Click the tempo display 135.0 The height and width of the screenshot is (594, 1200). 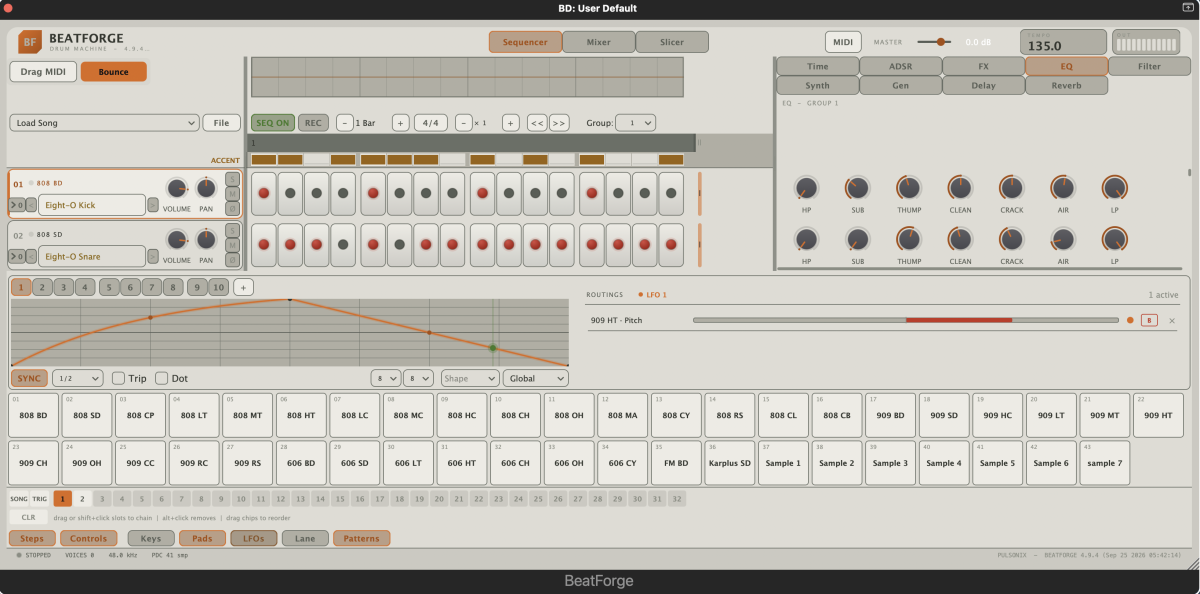1062,42
